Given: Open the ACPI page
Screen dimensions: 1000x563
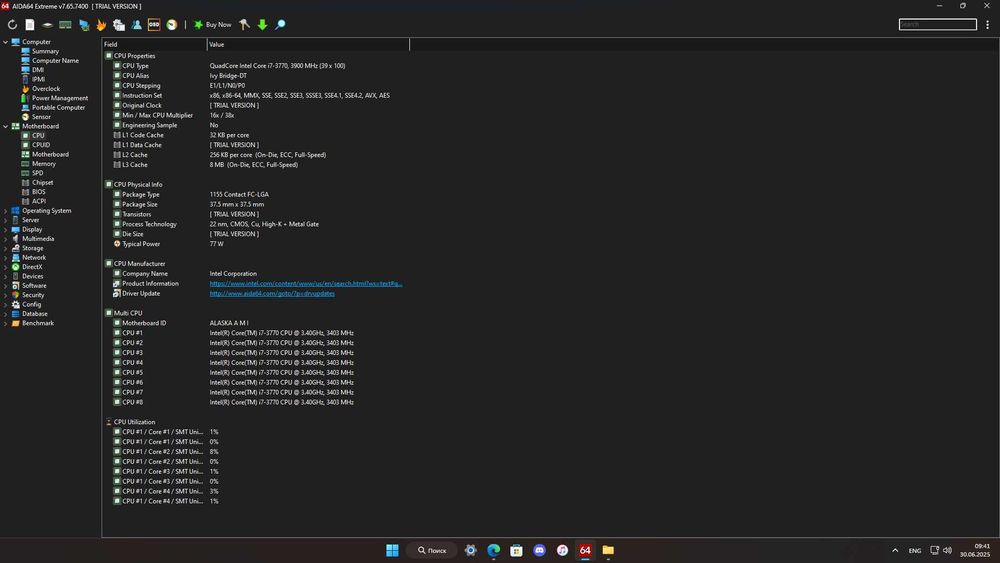Looking at the screenshot, I should [39, 201].
